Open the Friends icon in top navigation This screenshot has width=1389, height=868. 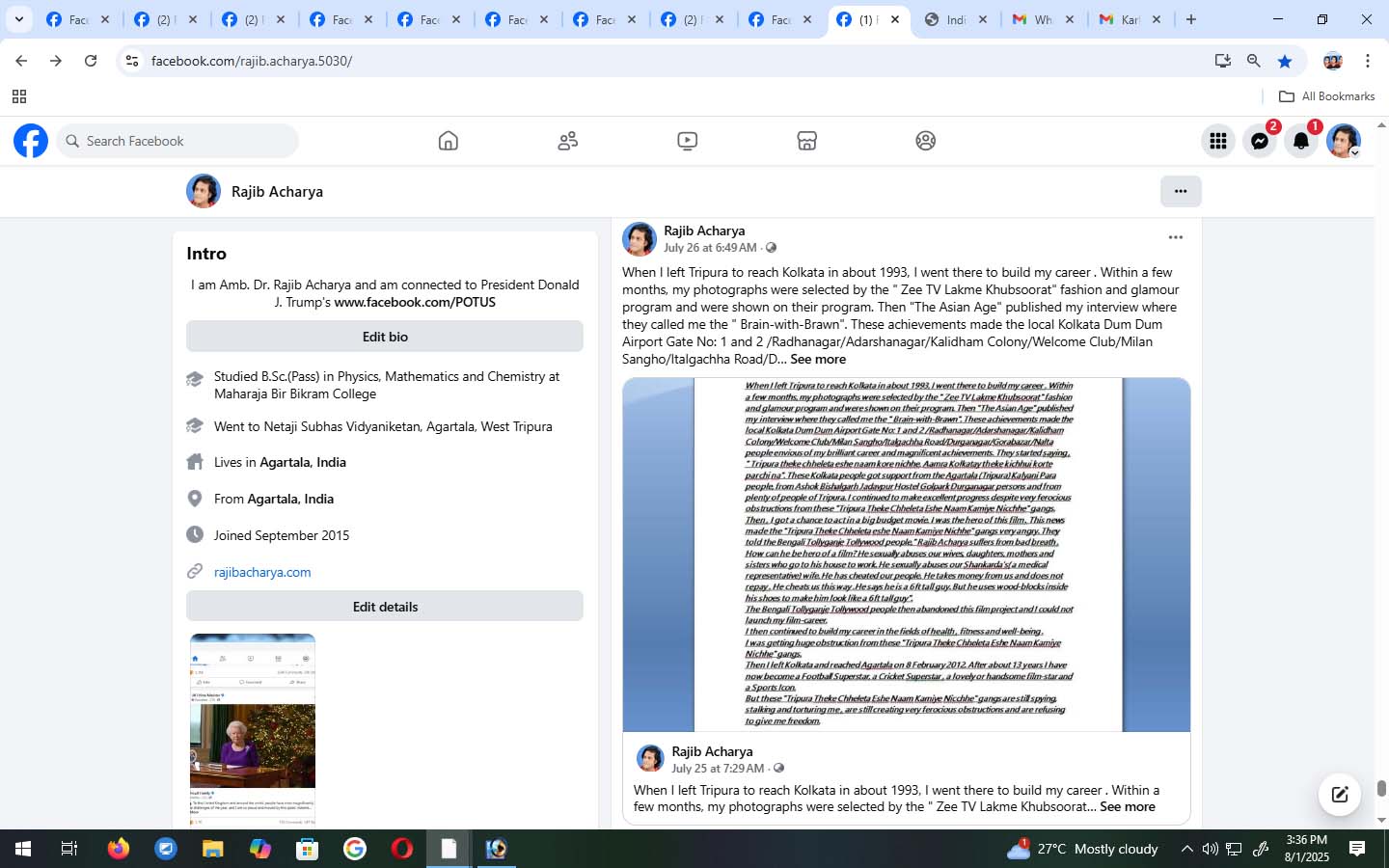567,141
